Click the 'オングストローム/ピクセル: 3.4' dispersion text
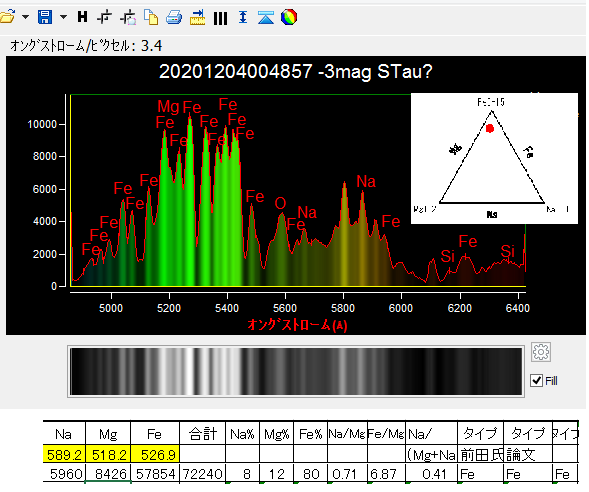This screenshot has width=589, height=492. tap(86, 46)
